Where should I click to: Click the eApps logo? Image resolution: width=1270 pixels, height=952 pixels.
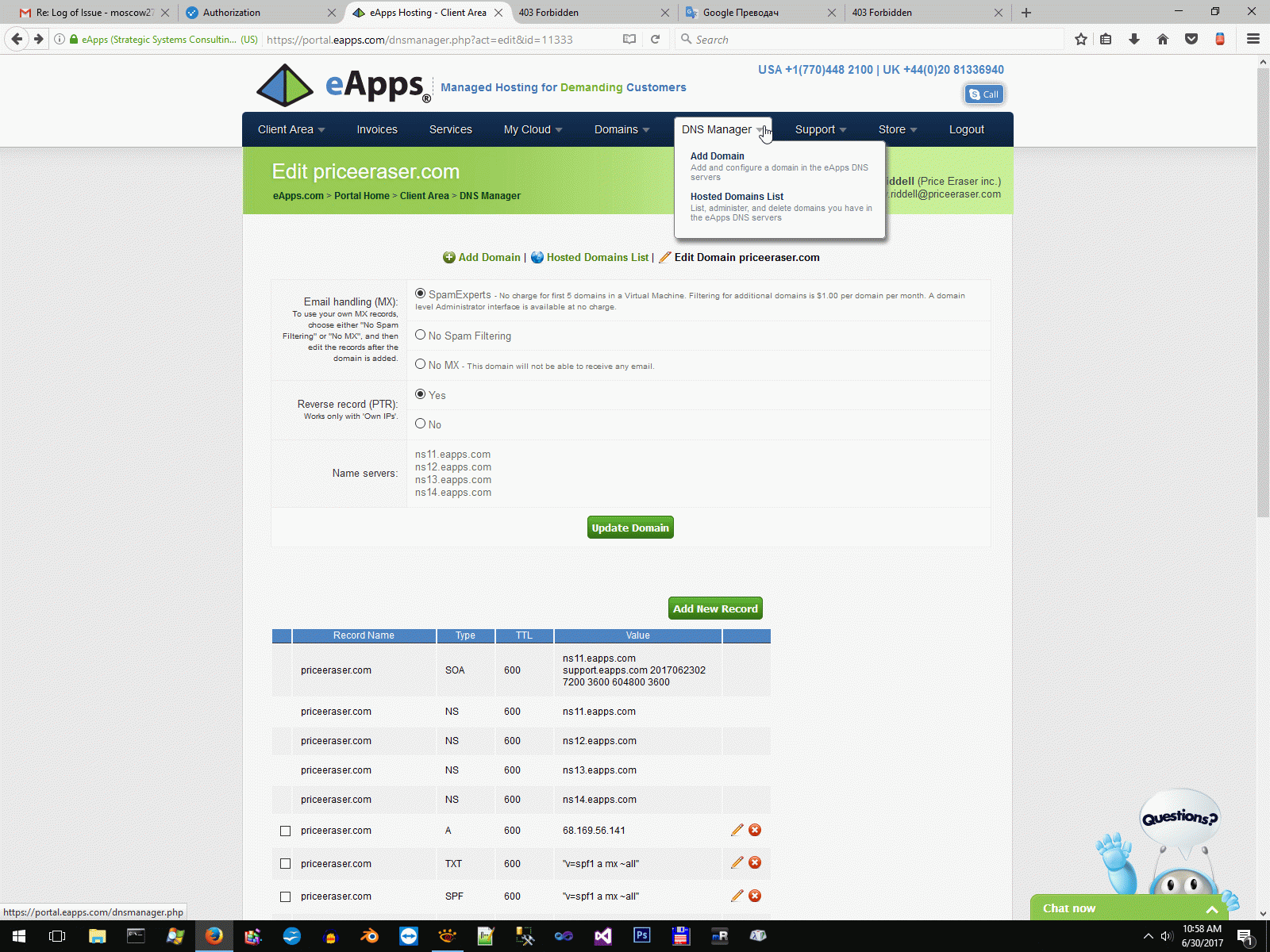(344, 85)
